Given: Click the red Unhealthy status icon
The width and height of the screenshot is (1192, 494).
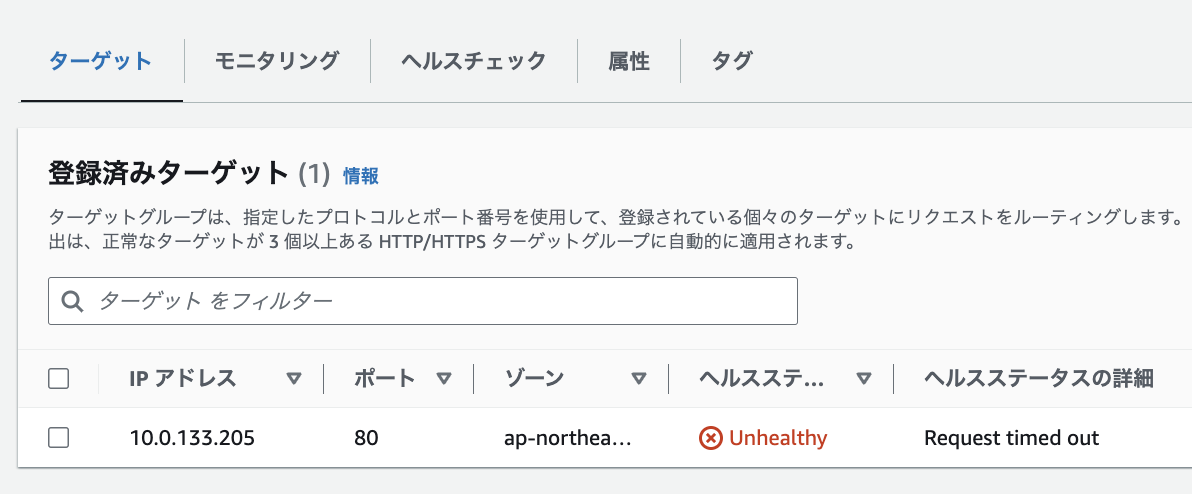Looking at the screenshot, I should pos(710,439).
